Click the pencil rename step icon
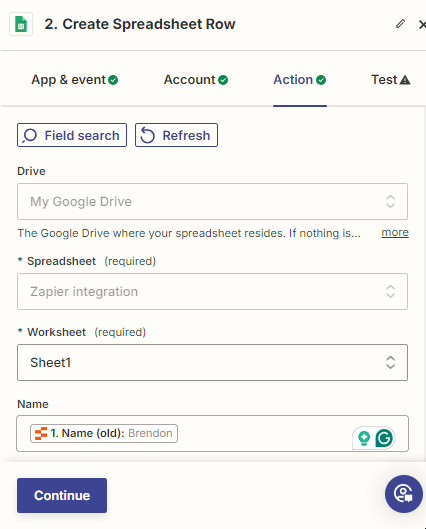The height and width of the screenshot is (529, 426). [x=400, y=24]
